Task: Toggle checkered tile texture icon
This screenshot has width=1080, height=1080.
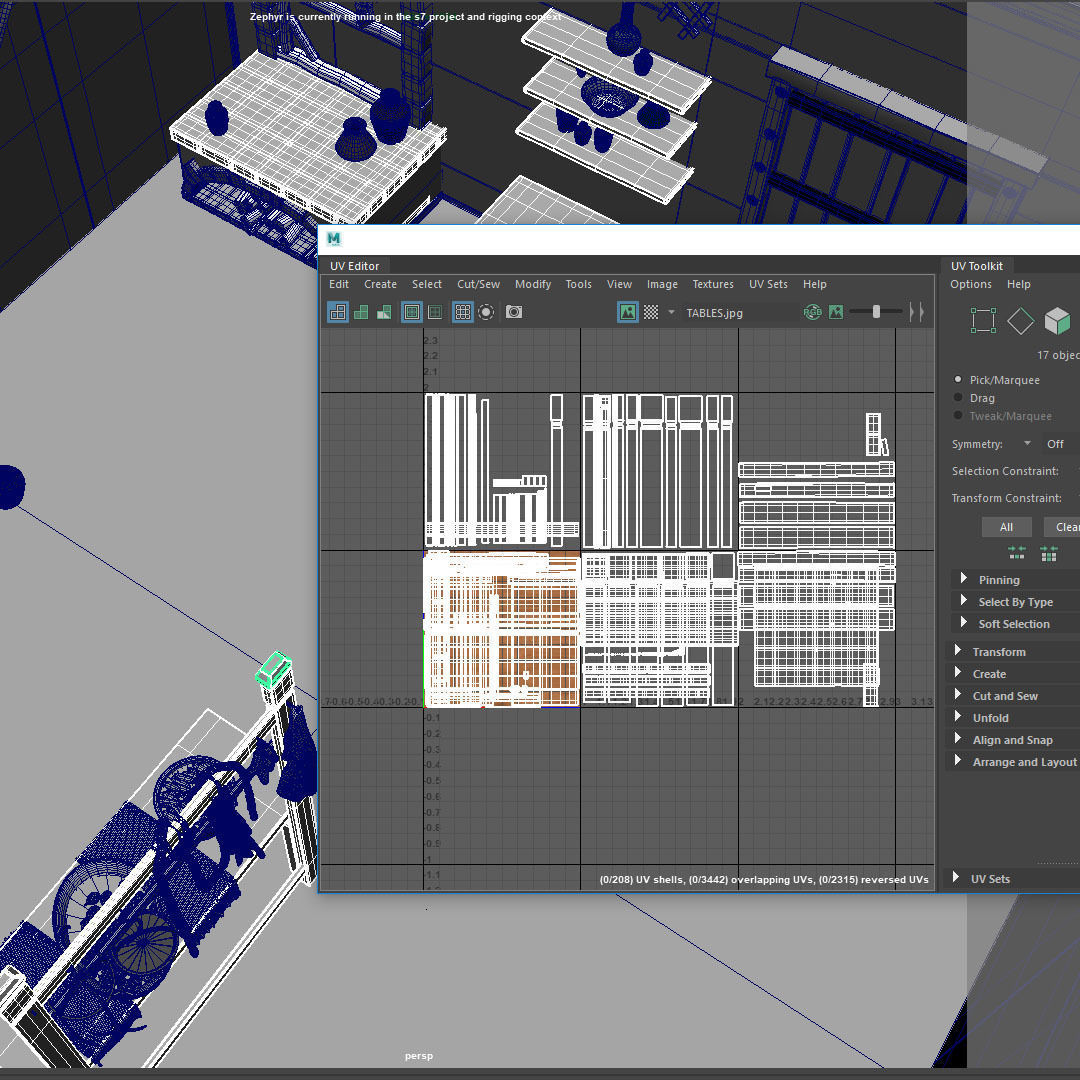Action: coord(651,313)
